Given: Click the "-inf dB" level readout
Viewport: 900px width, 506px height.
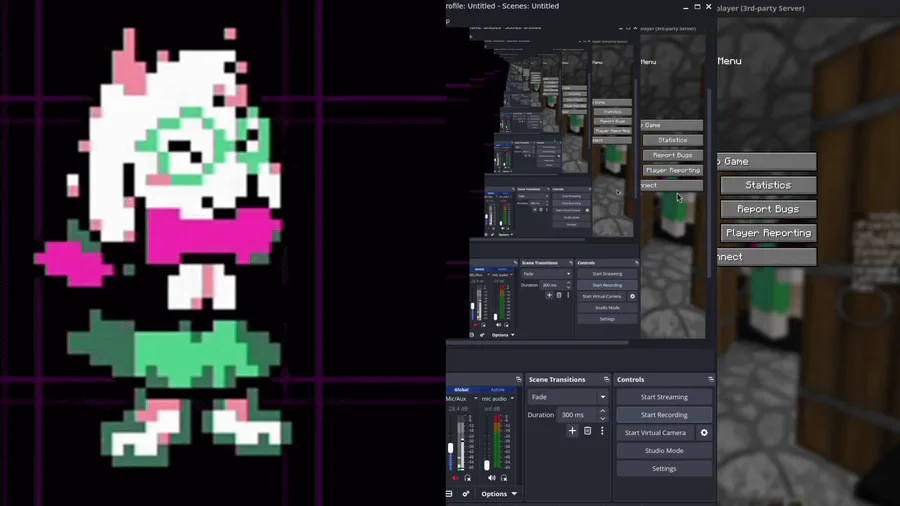Looking at the screenshot, I should click(x=492, y=408).
